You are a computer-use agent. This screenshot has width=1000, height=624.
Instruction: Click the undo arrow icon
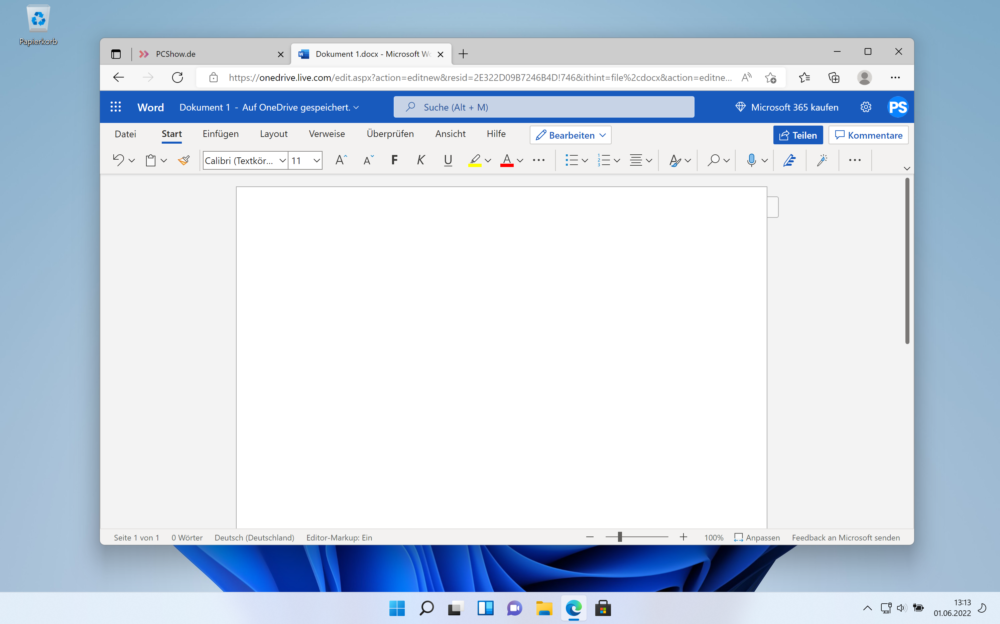coord(118,160)
